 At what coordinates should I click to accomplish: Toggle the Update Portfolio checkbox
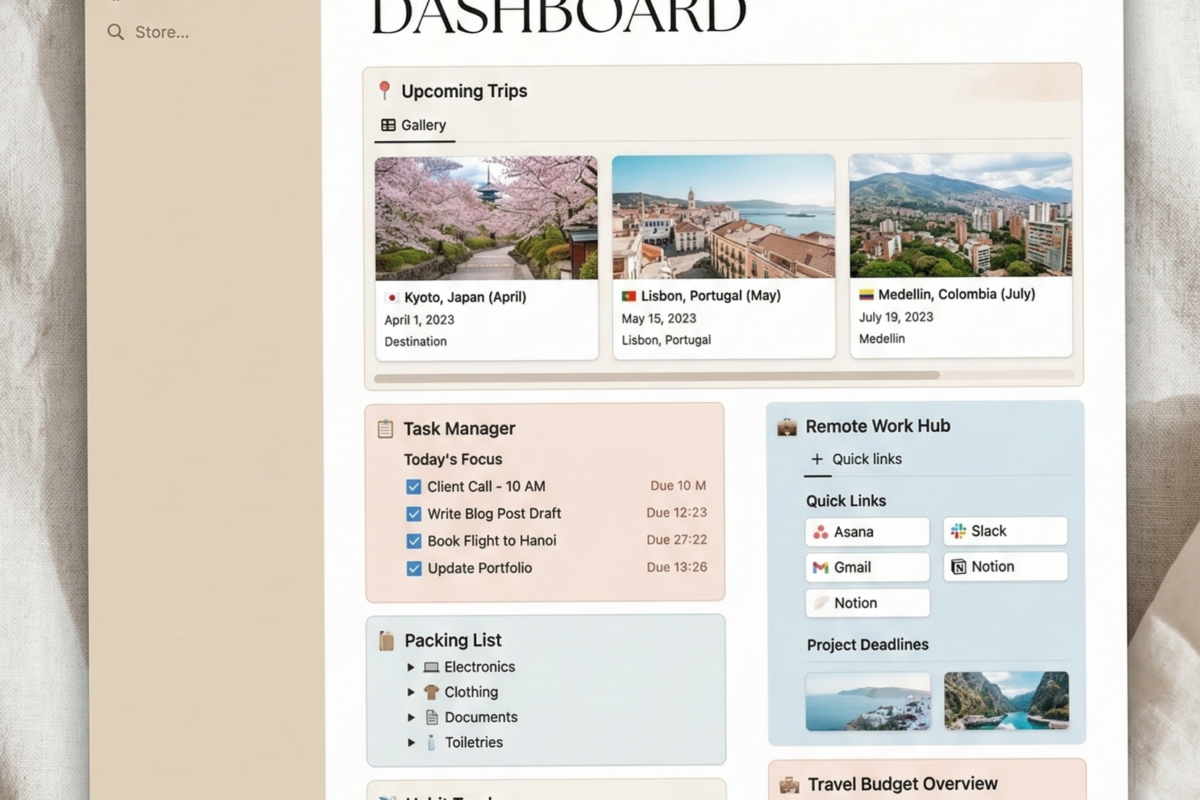413,567
